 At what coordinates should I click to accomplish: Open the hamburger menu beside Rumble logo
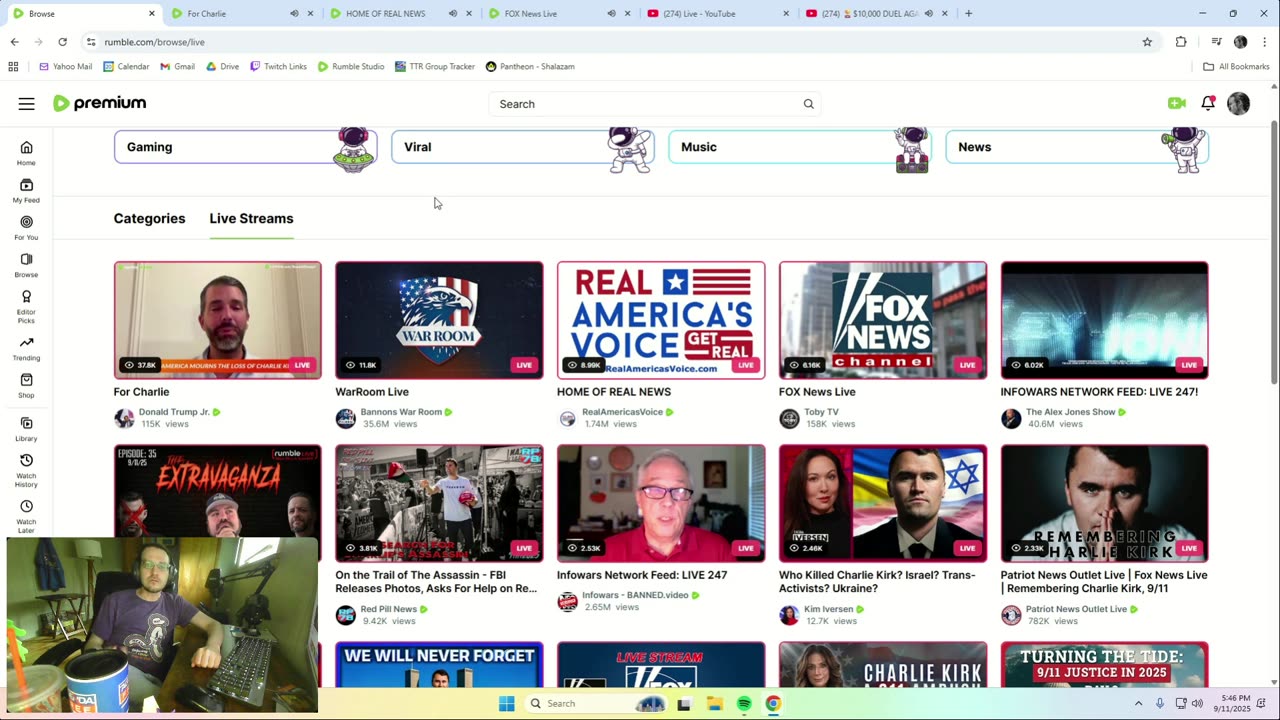26,104
